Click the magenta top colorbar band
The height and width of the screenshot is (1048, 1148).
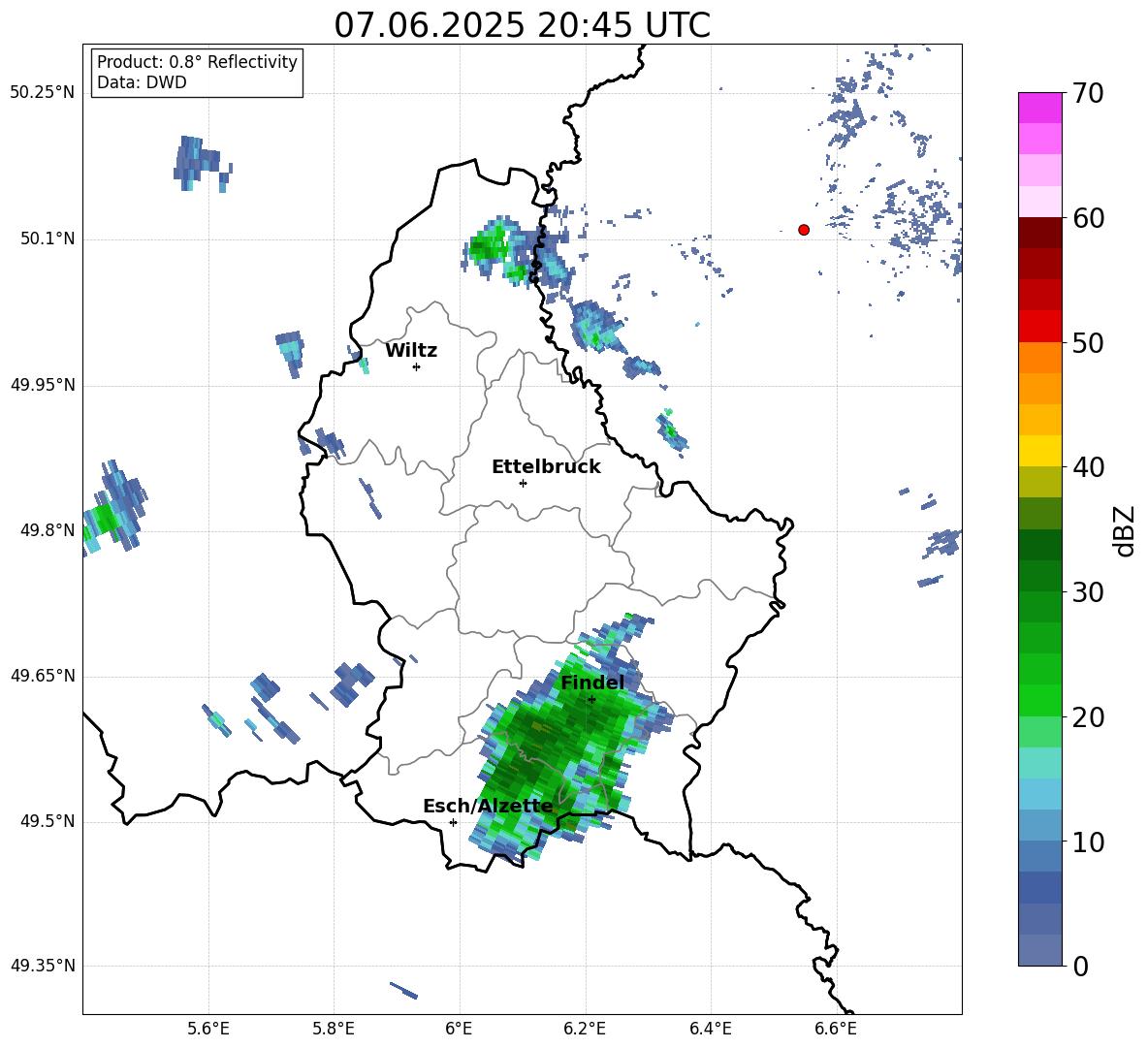[1039, 108]
